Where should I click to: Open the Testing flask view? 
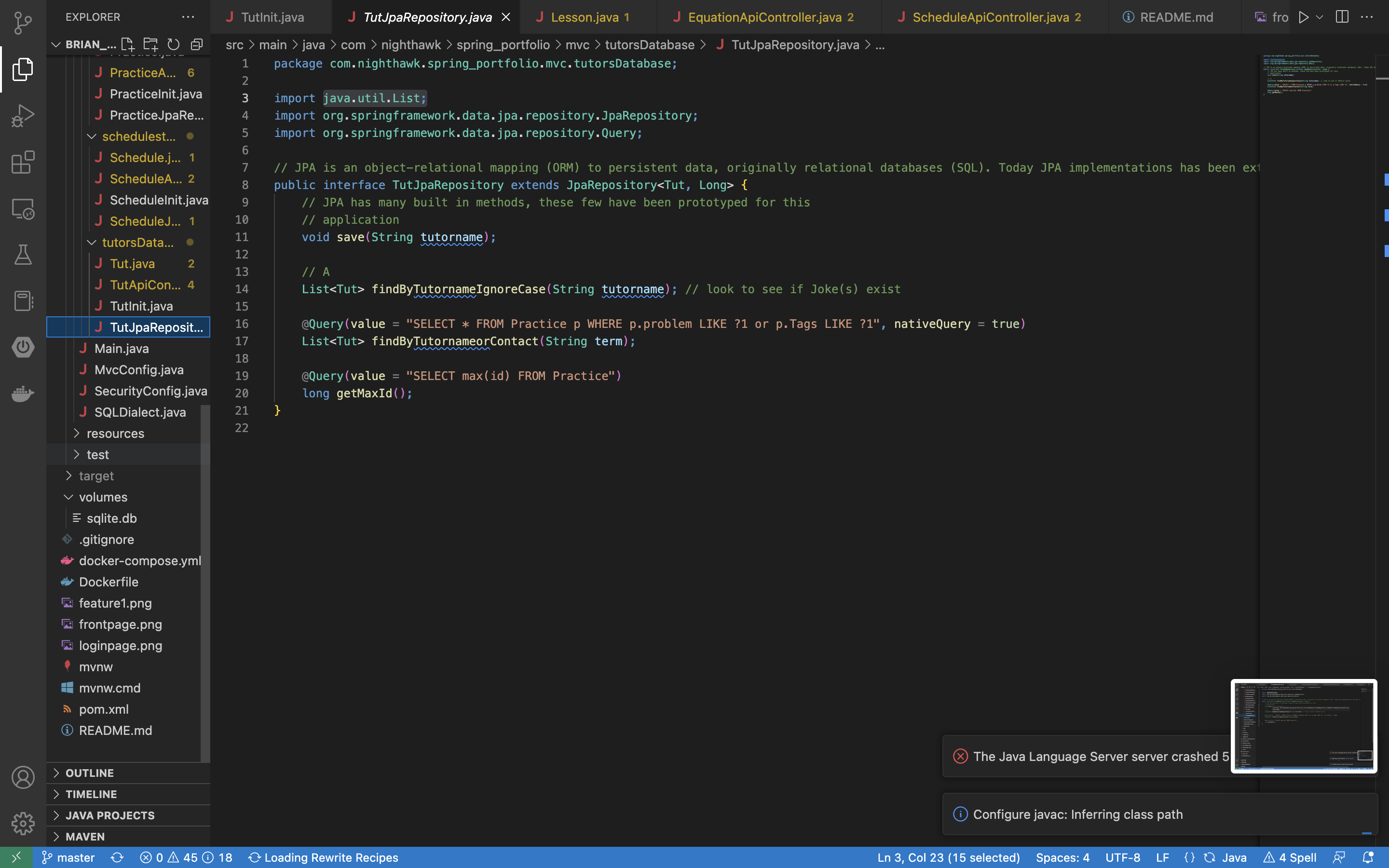tap(23, 255)
